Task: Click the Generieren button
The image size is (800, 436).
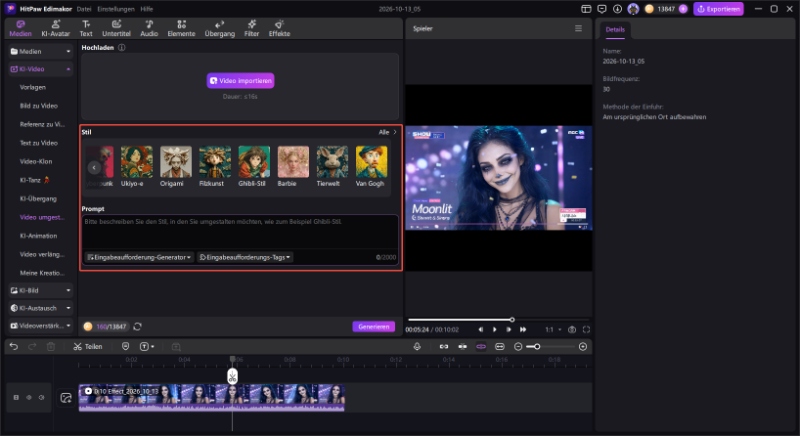Action: click(x=373, y=326)
